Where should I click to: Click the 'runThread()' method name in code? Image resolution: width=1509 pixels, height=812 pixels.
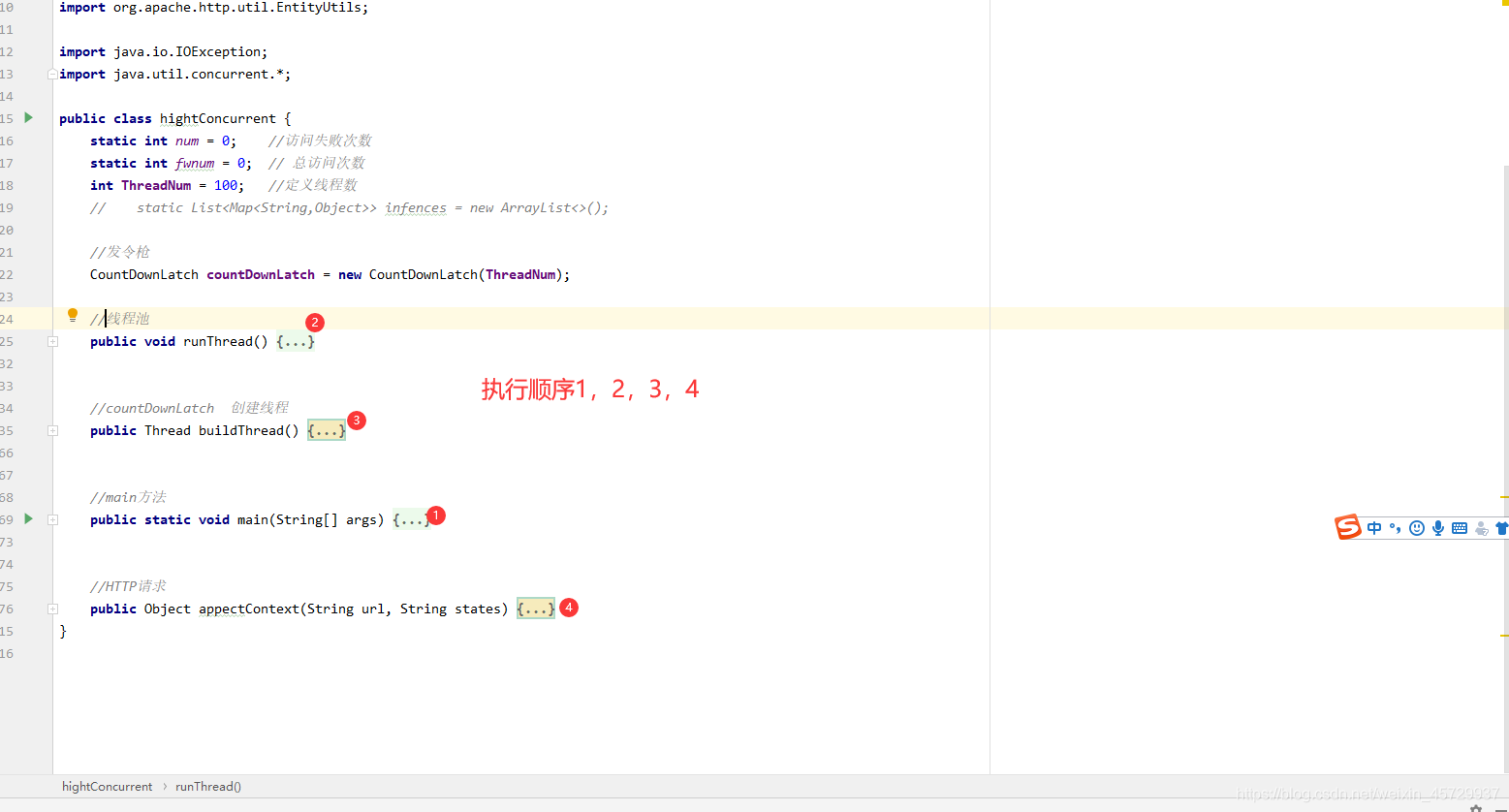coord(226,341)
